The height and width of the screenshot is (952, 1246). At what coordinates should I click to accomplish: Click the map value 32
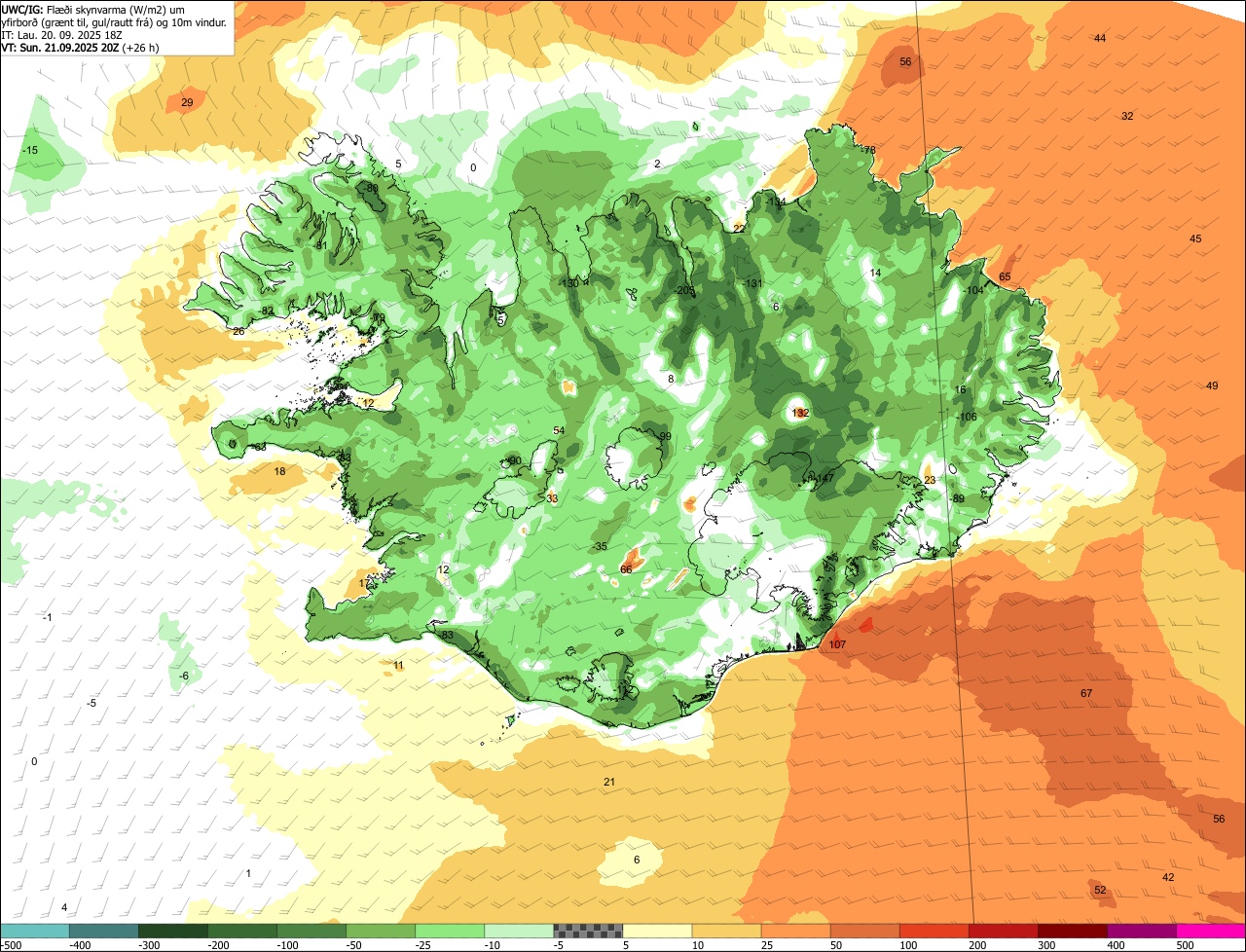point(1127,116)
